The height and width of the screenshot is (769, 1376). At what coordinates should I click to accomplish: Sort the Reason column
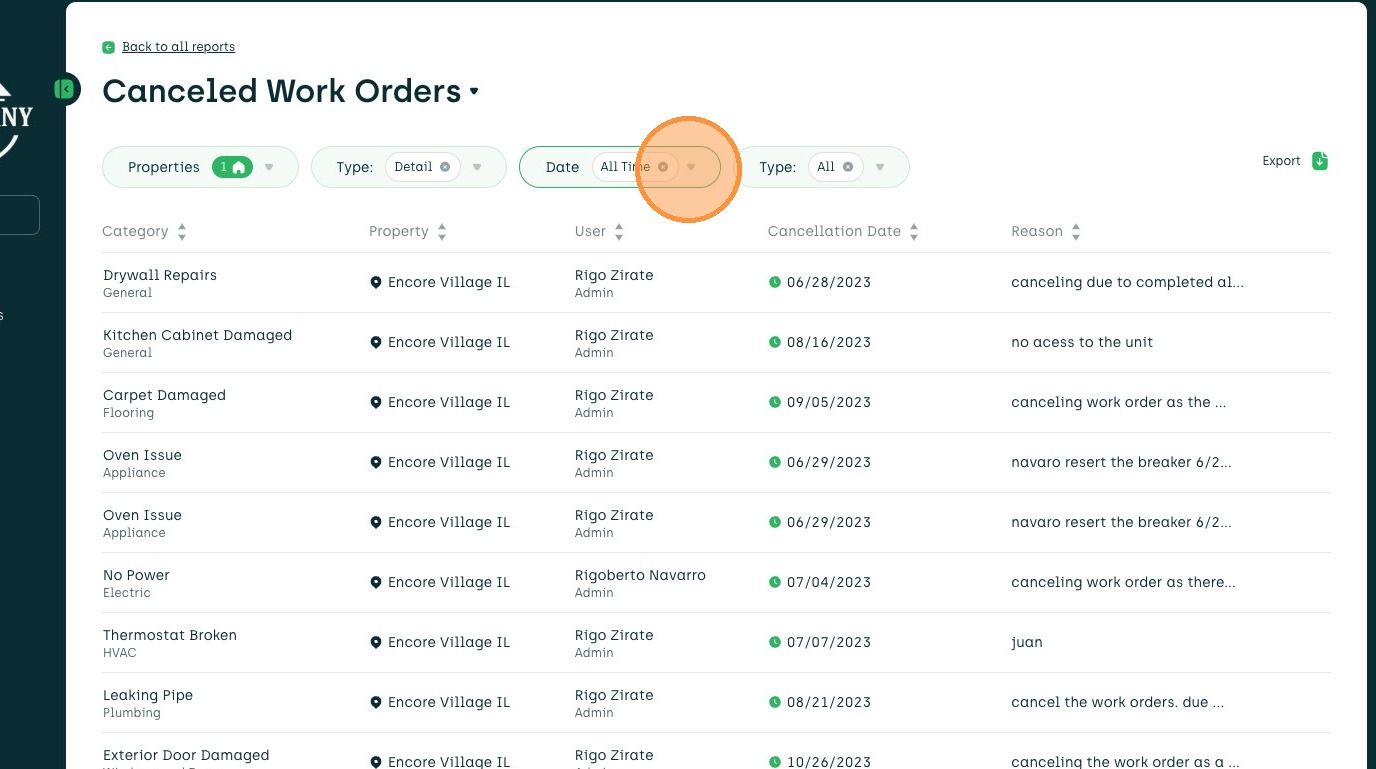(1076, 232)
